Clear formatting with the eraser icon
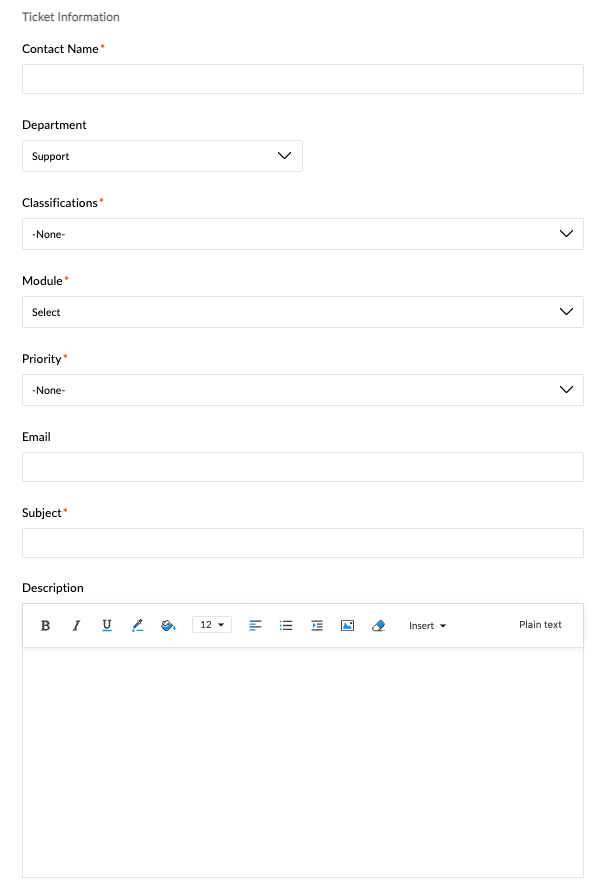 click(378, 625)
